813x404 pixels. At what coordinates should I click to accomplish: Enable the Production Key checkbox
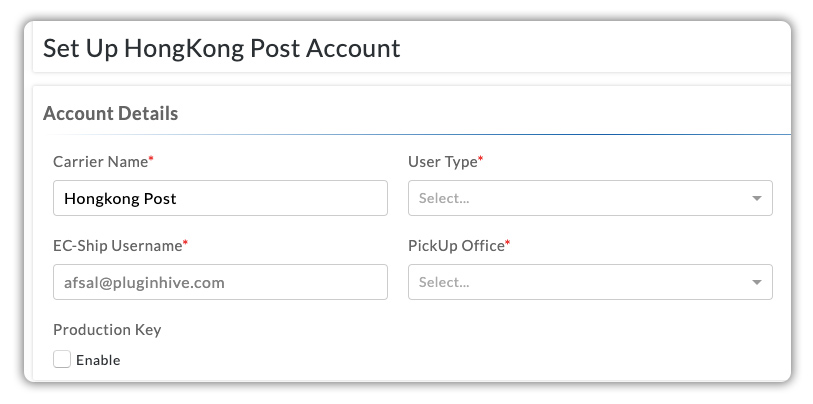pos(62,359)
